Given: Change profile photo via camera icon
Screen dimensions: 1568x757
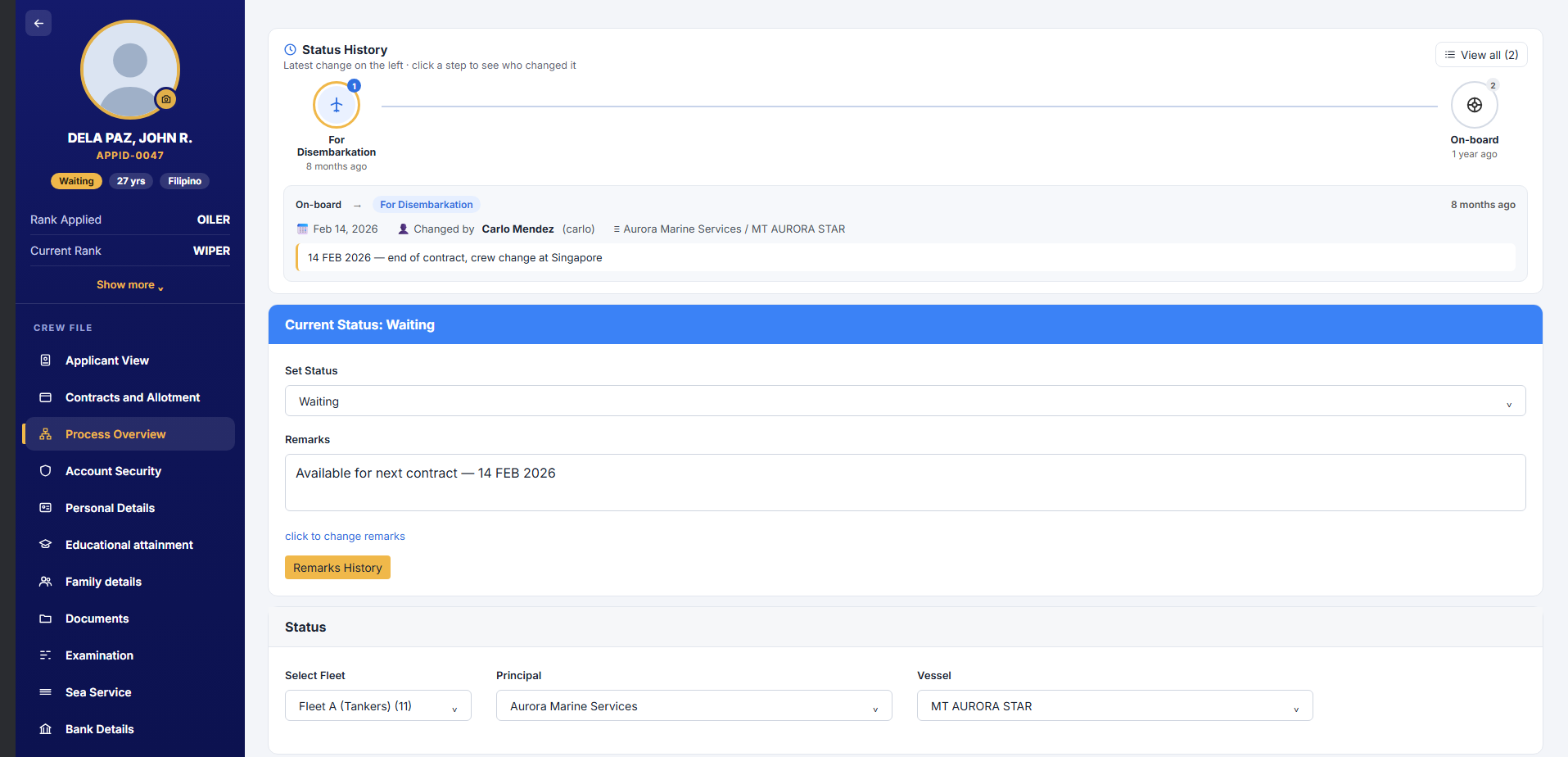Looking at the screenshot, I should (x=166, y=99).
